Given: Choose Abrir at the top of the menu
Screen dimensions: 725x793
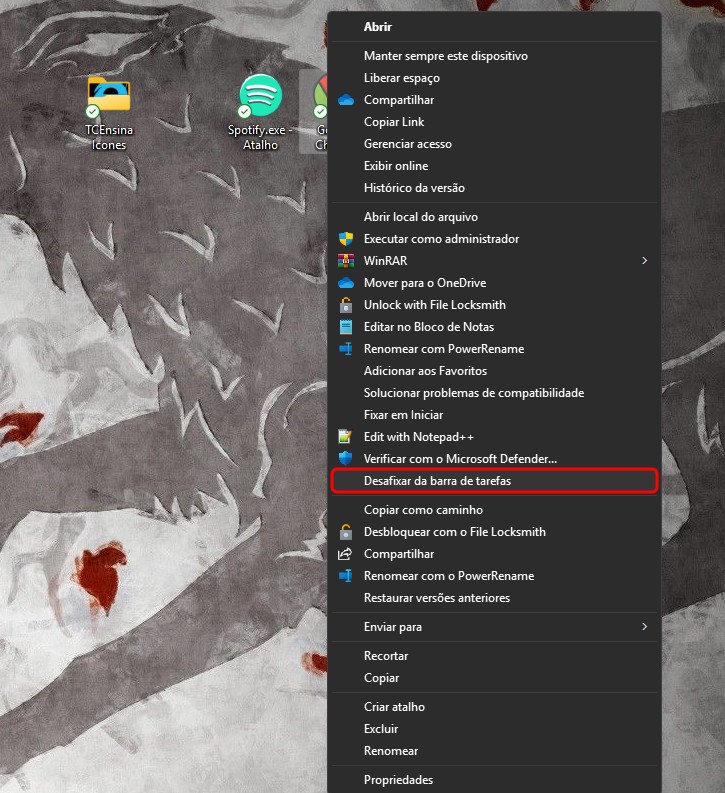Looking at the screenshot, I should tap(378, 27).
